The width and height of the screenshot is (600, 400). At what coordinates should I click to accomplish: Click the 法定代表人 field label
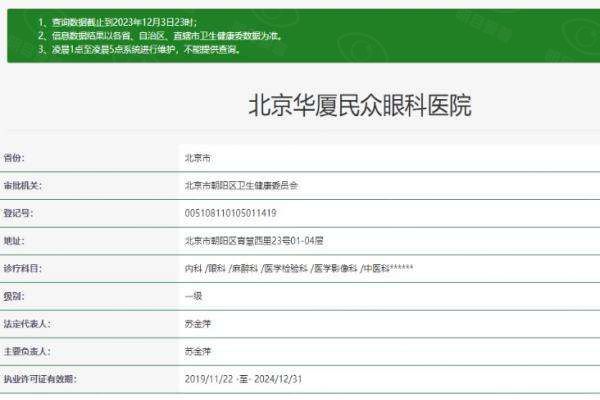(x=27, y=323)
